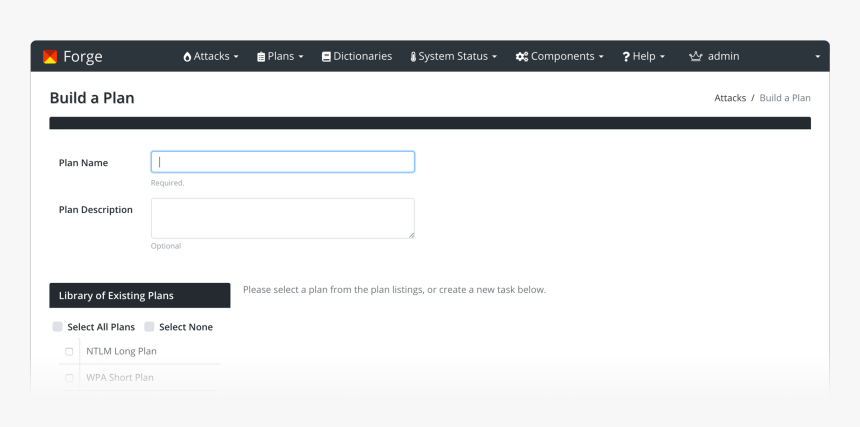Click the gears icon beside Components
Image resolution: width=860 pixels, height=427 pixels.
point(522,56)
